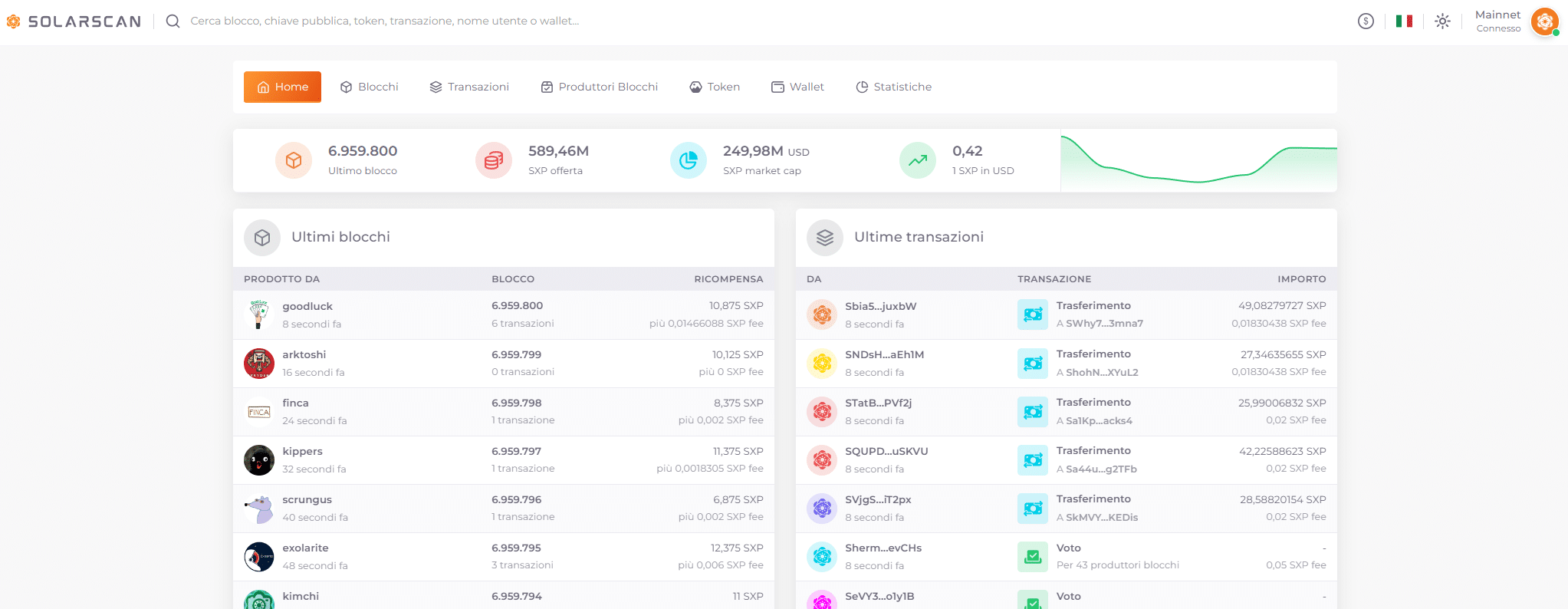This screenshot has height=609, width=1568.
Task: Open producer kippers link
Action: [x=303, y=451]
